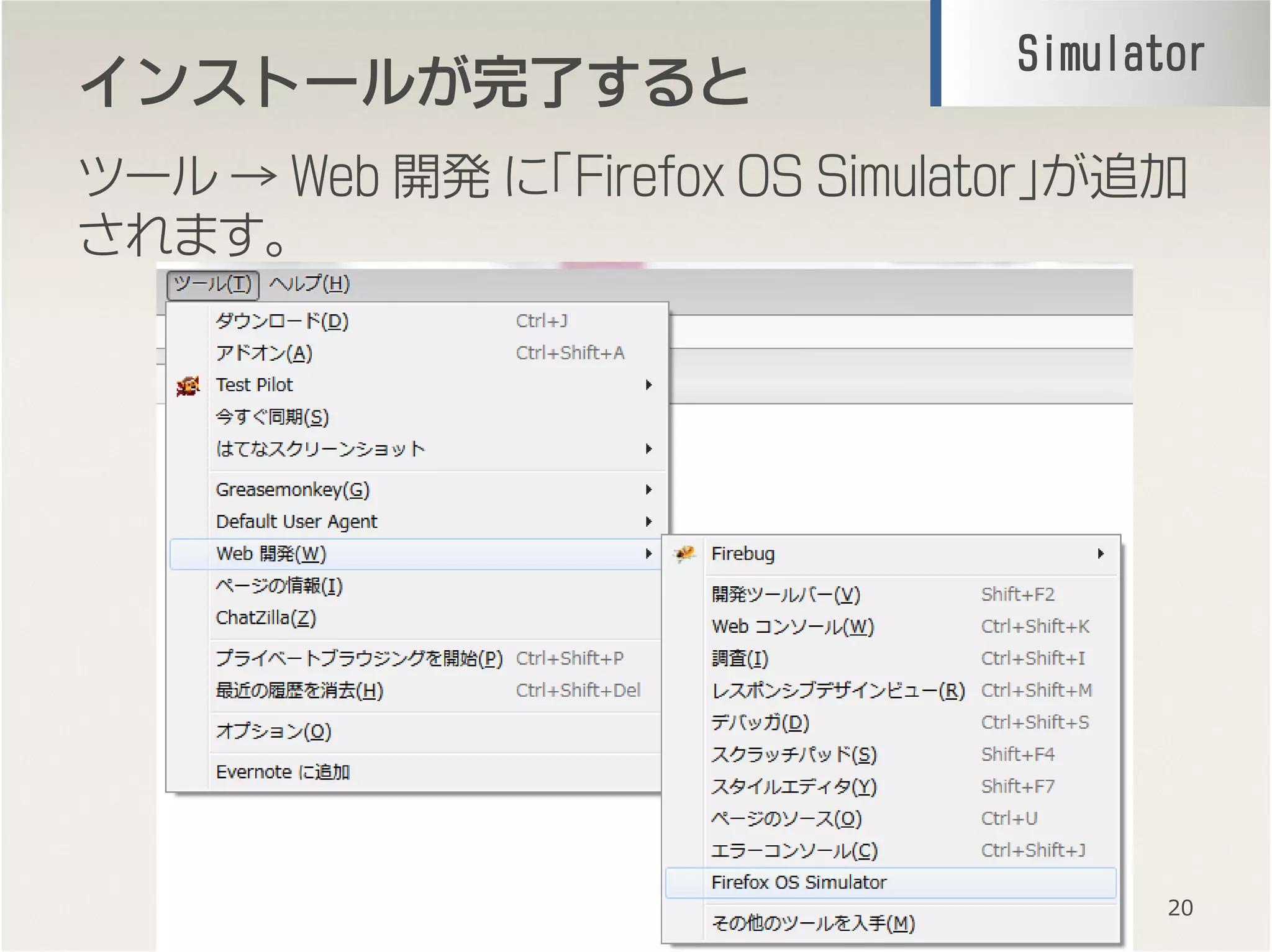Screen dimensions: 1272x952
Task: Click Evernote に追加
Action: point(283,772)
